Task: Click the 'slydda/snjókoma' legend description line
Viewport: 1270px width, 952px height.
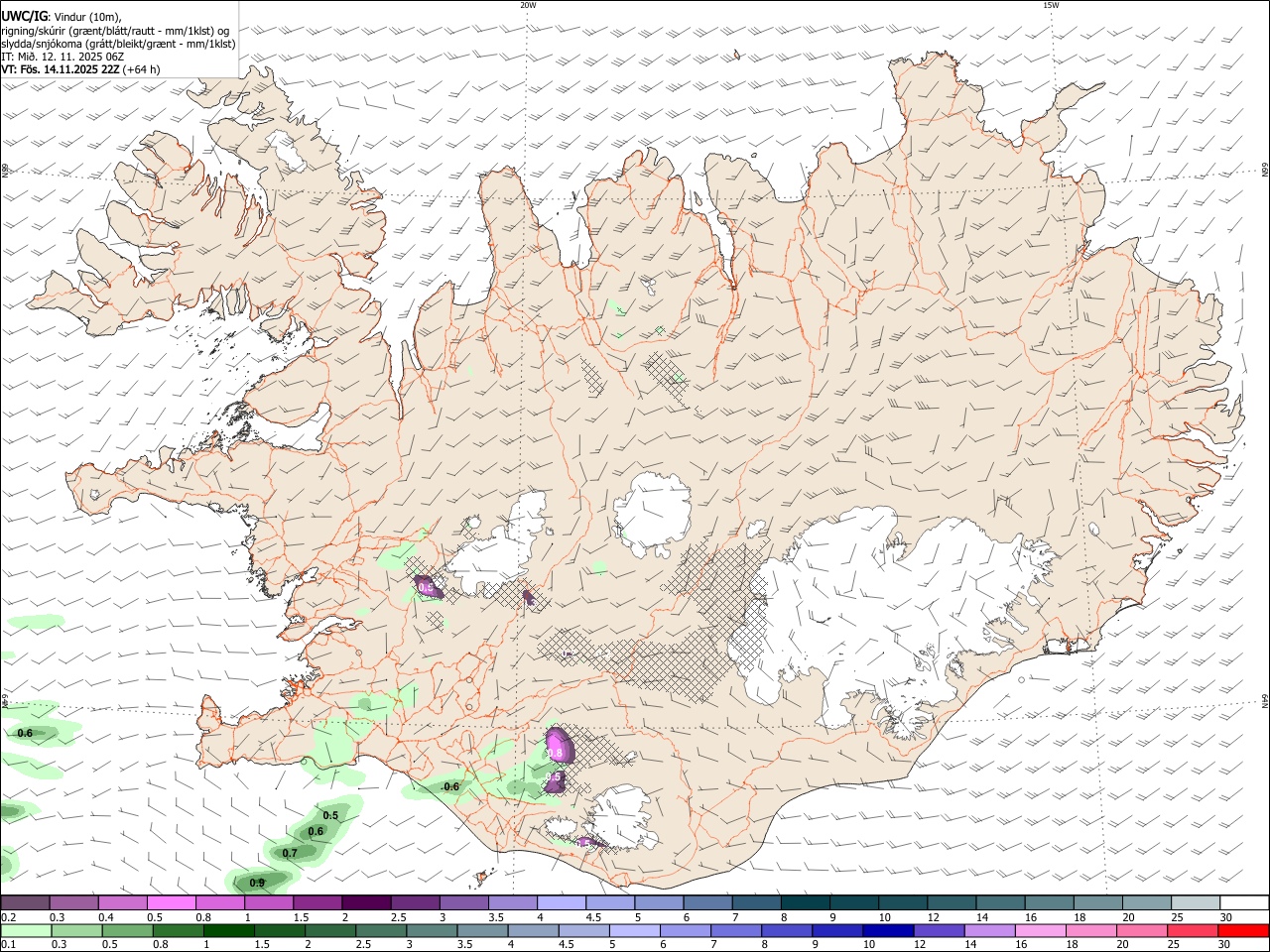Action: click(118, 44)
